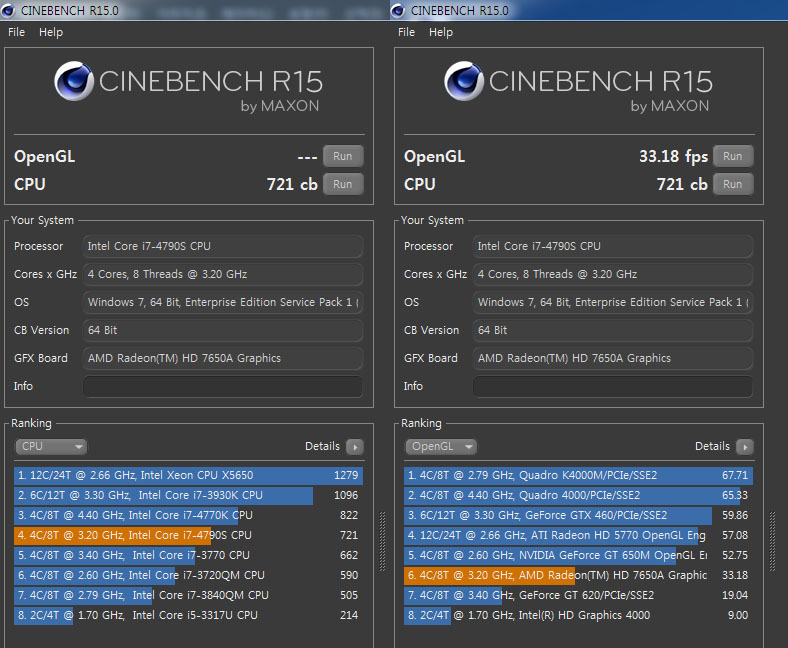788x648 pixels.
Task: Click Processor field in left window
Action: tap(223, 246)
